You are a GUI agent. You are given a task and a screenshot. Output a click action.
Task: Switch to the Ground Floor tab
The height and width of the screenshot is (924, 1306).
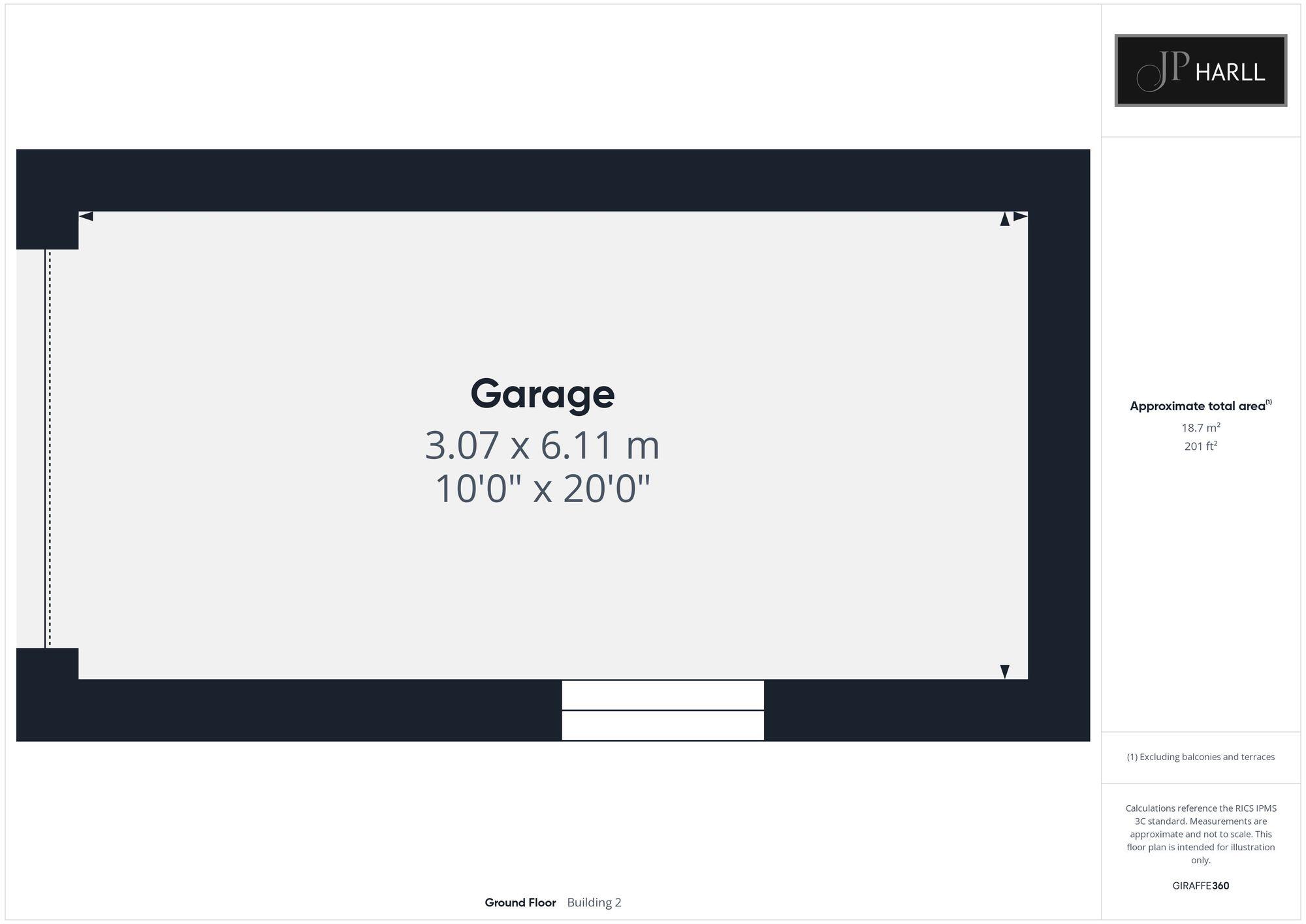[x=521, y=902]
